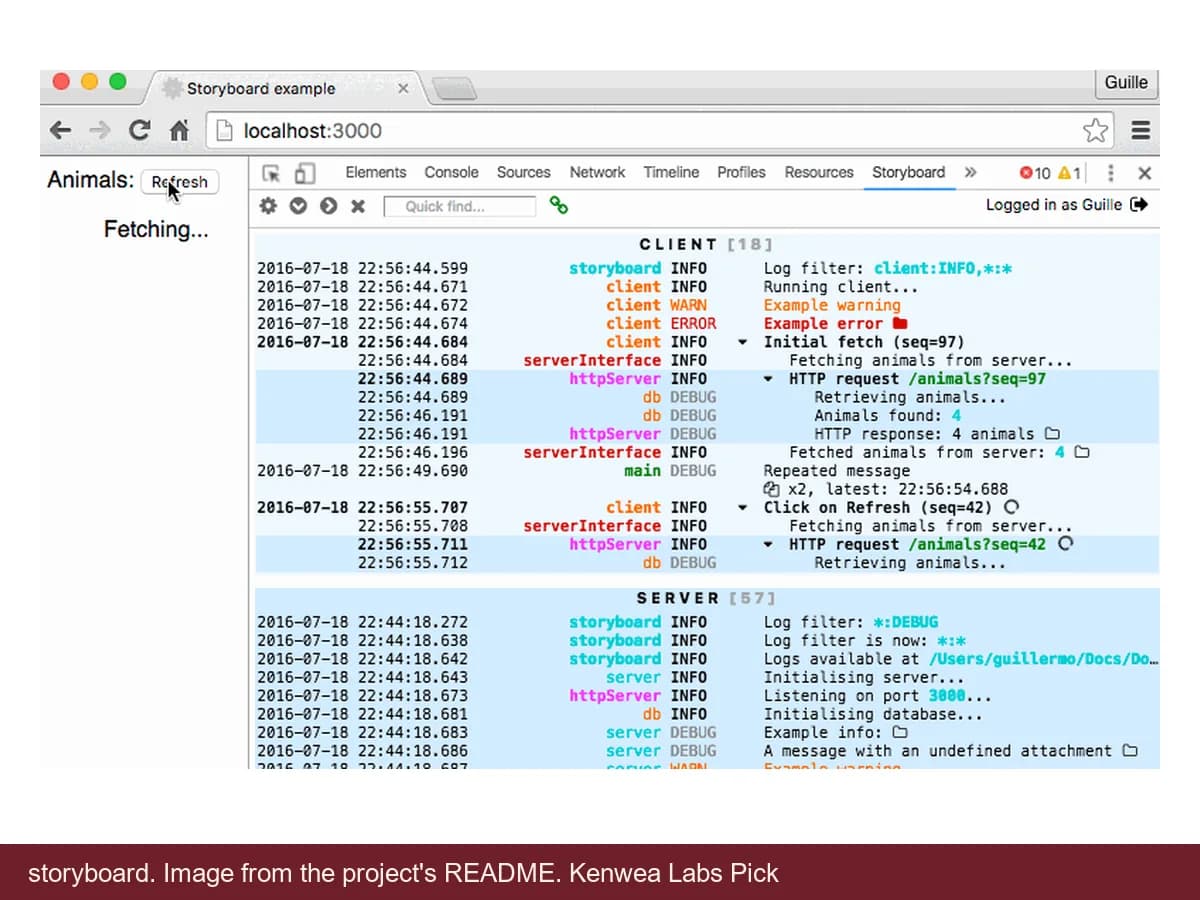This screenshot has height=900, width=1200.
Task: Open the Timeline tab
Action: click(x=671, y=172)
